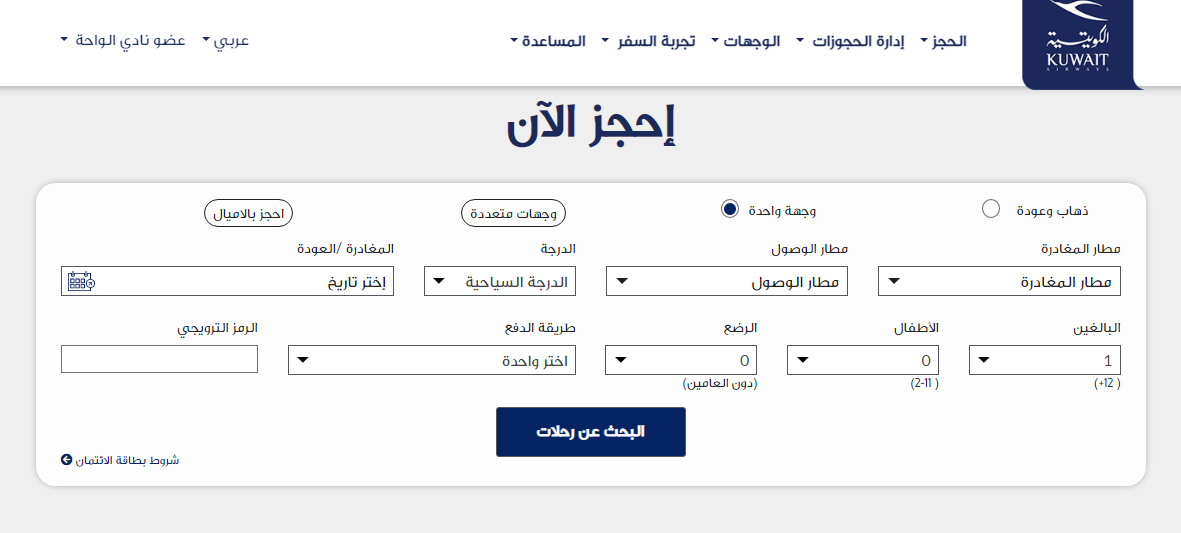Open the الأطفال children count dropdown

863,360
